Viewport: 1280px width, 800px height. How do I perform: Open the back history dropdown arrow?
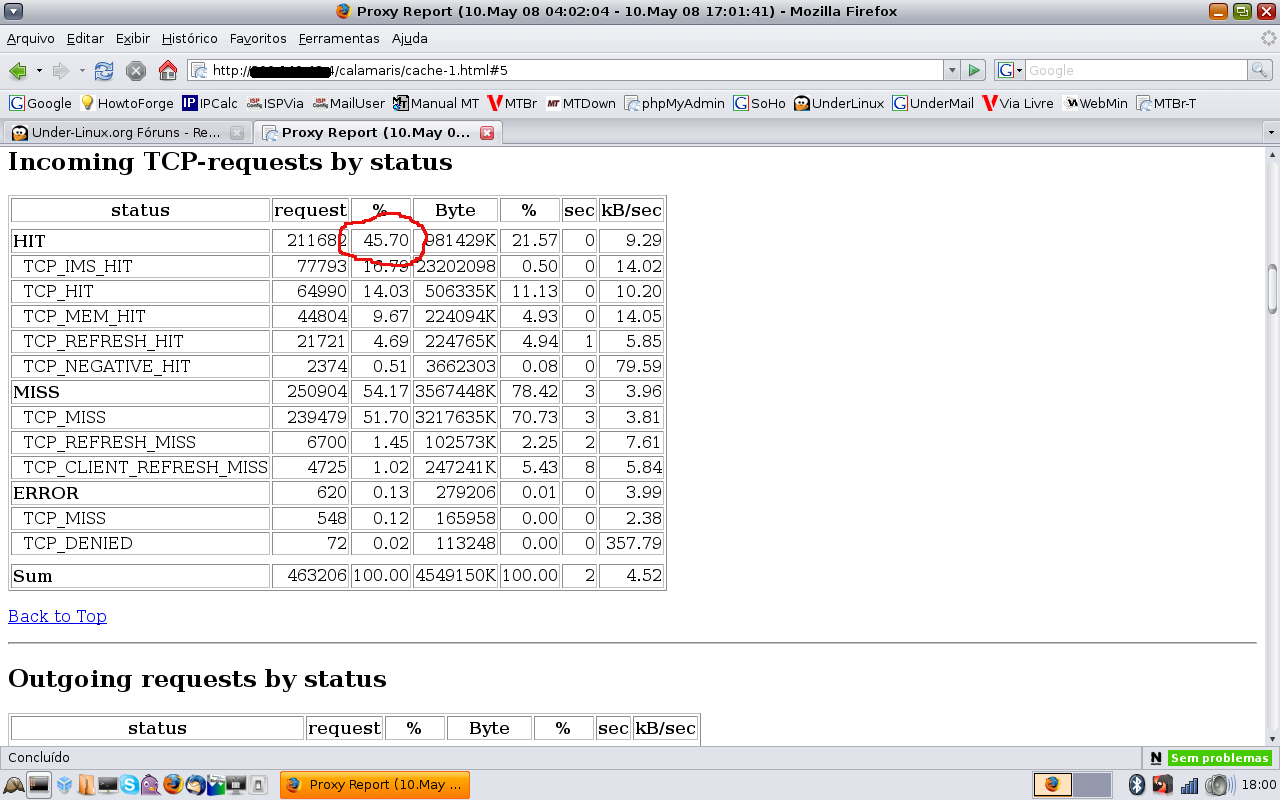pos(39,71)
